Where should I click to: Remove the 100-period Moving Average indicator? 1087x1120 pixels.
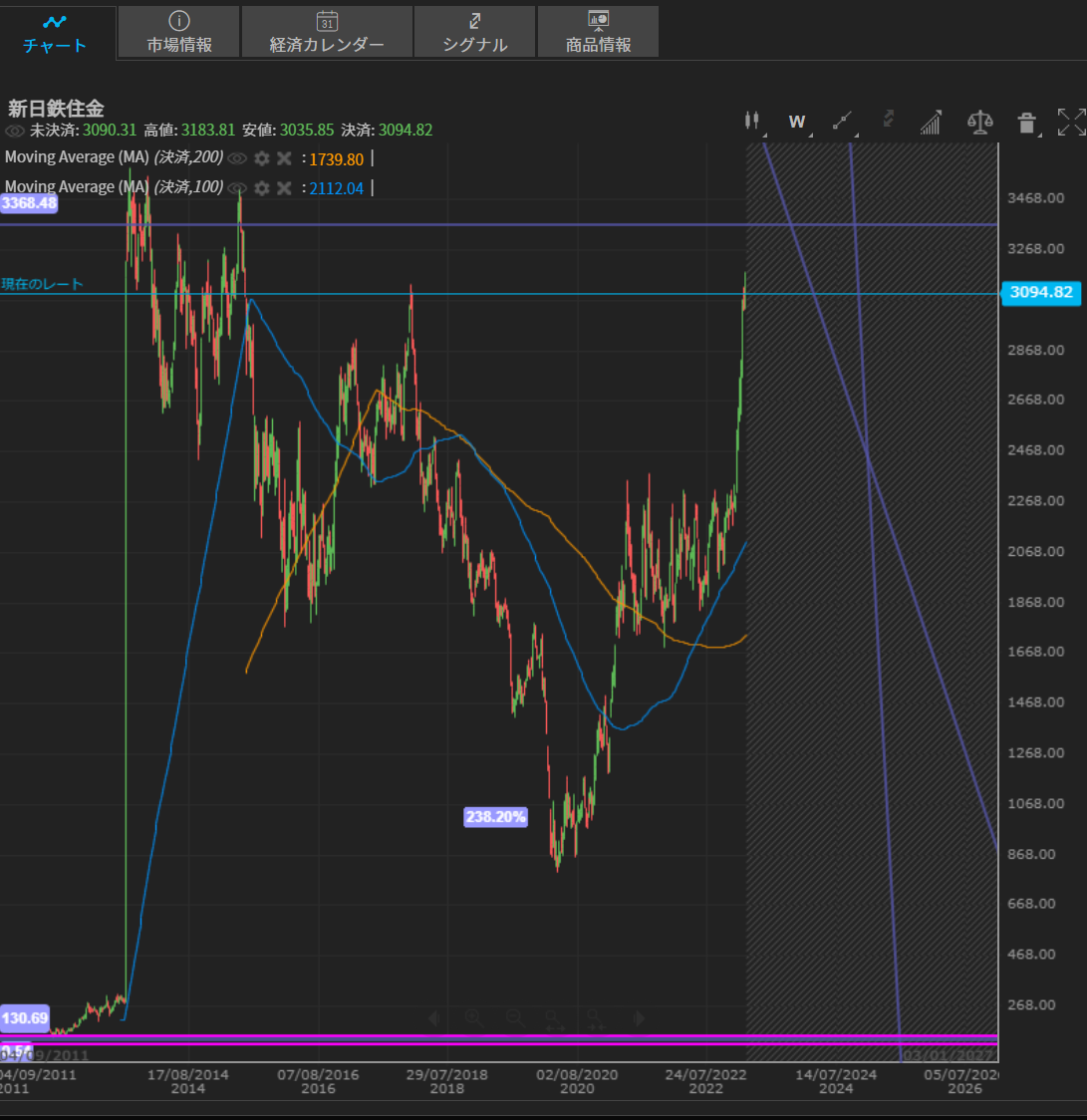coord(284,188)
